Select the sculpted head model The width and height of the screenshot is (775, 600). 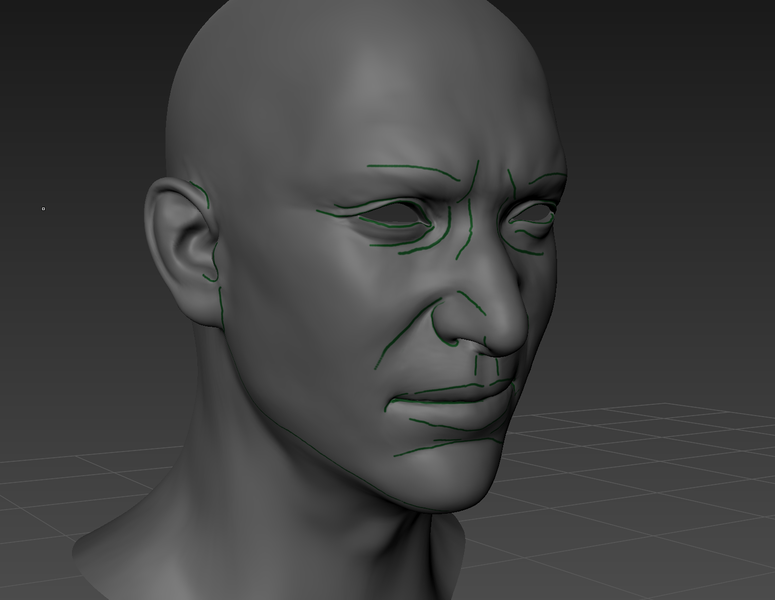(x=320, y=300)
